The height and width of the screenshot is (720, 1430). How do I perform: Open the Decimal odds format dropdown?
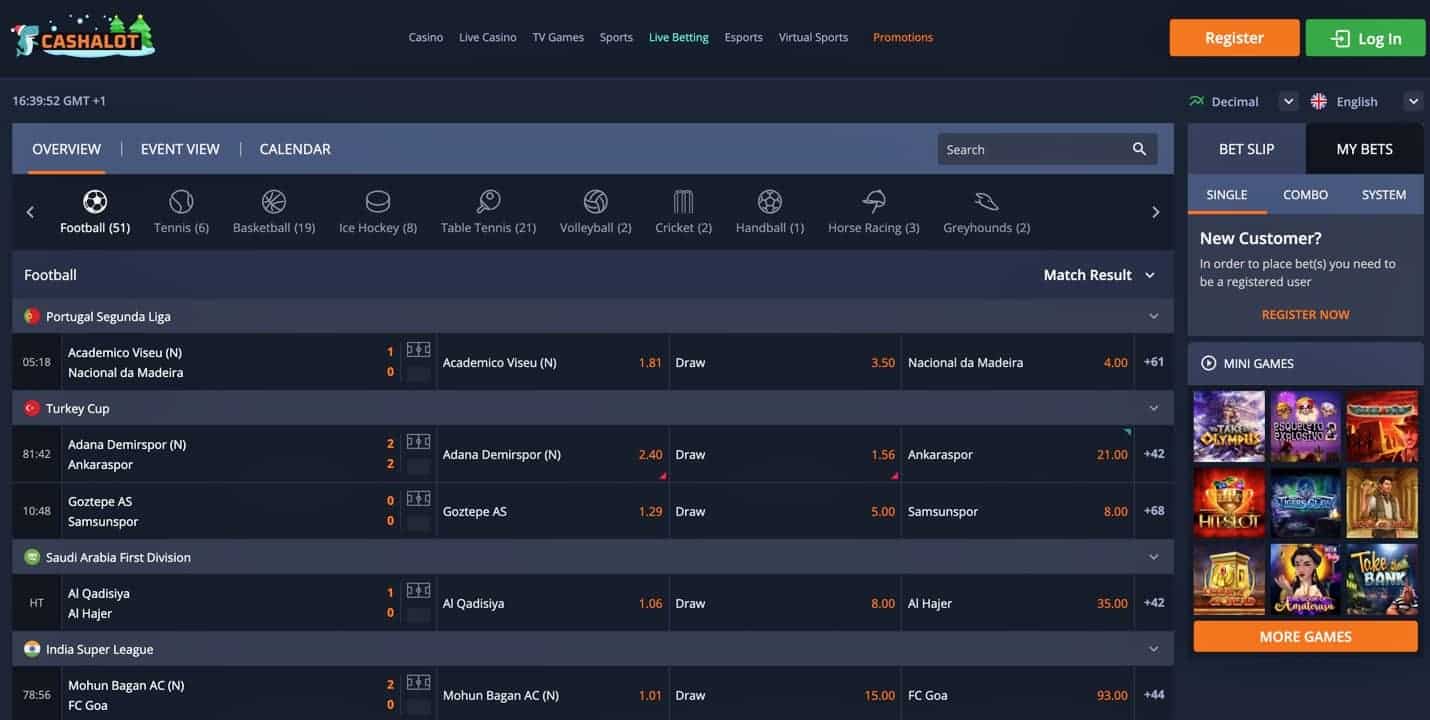pyautogui.click(x=1288, y=101)
